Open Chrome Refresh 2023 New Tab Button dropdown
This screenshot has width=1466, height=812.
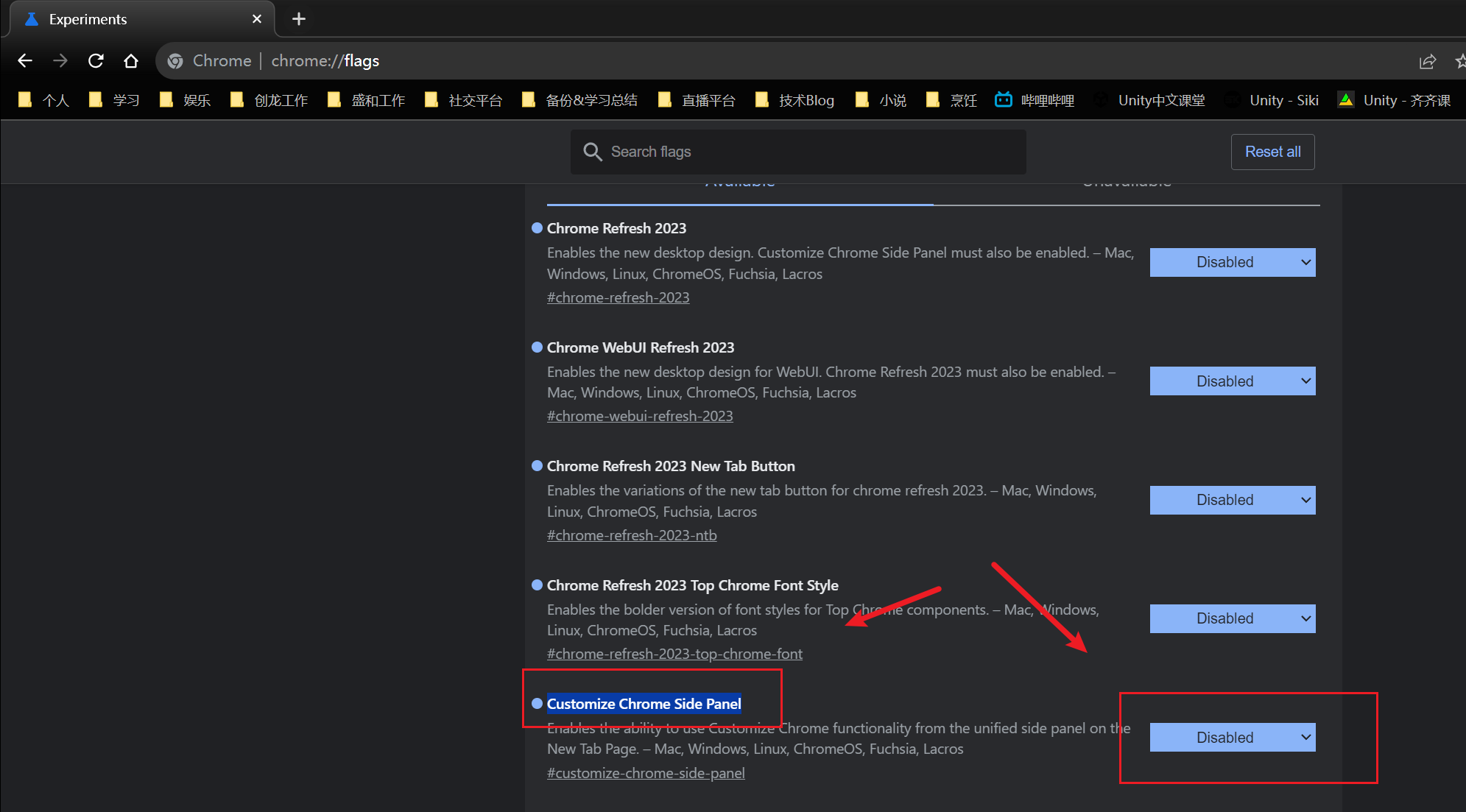point(1233,500)
